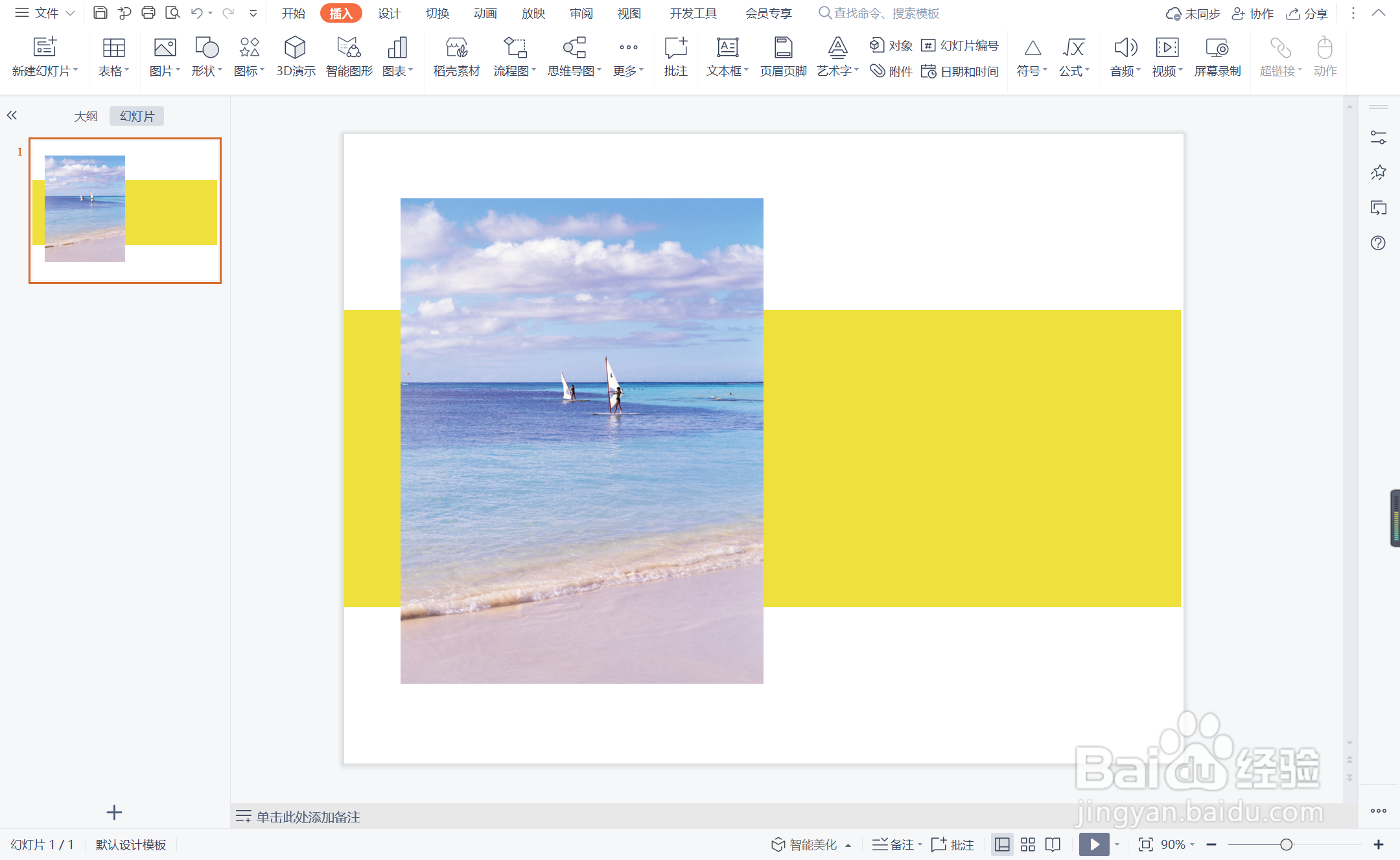Insert 日期和时间 date and time
Image resolution: width=1400 pixels, height=860 pixels.
click(x=960, y=71)
